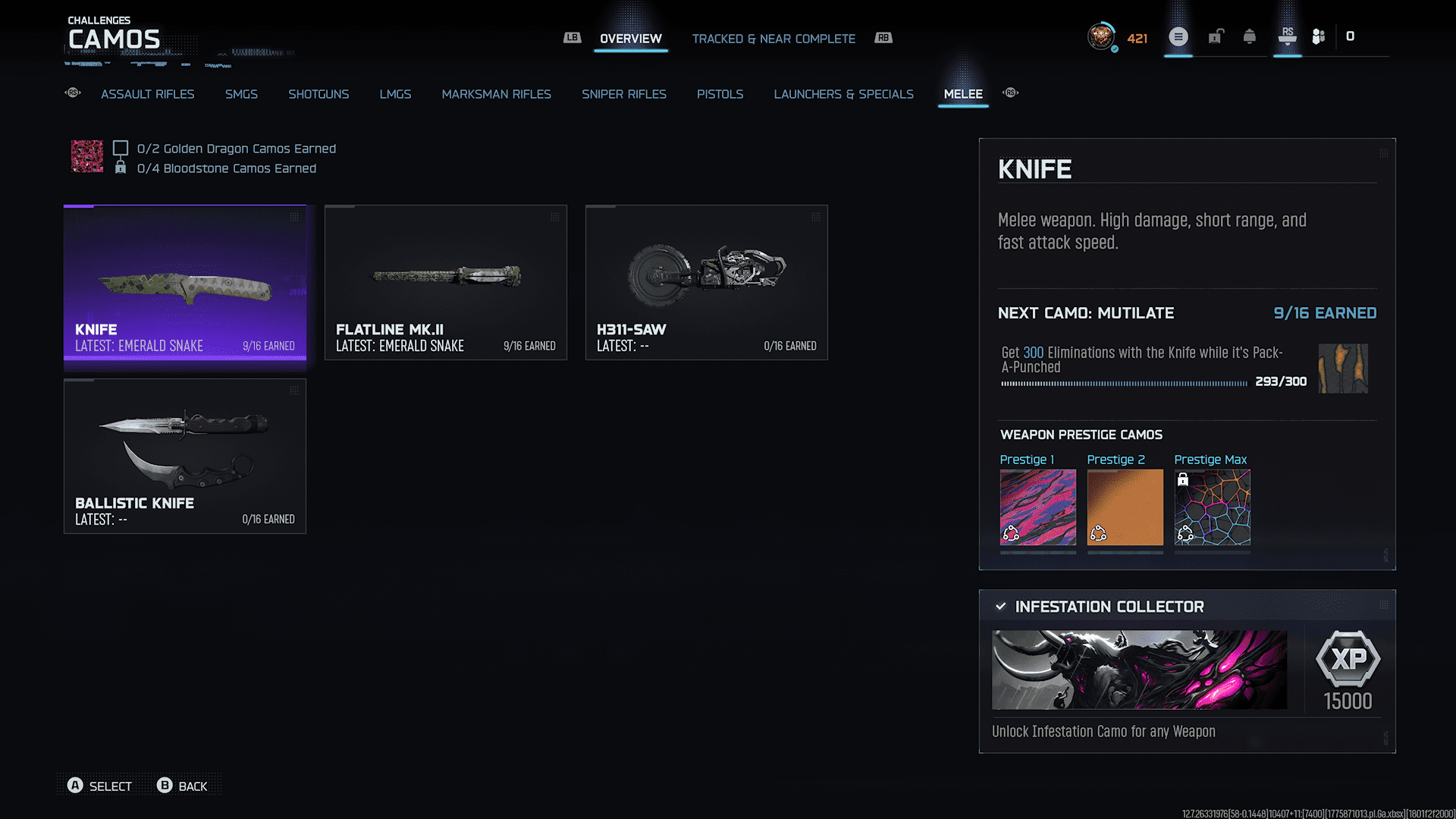Click the XP reward badge icon
Viewport: 1456px width, 819px height.
(x=1348, y=658)
